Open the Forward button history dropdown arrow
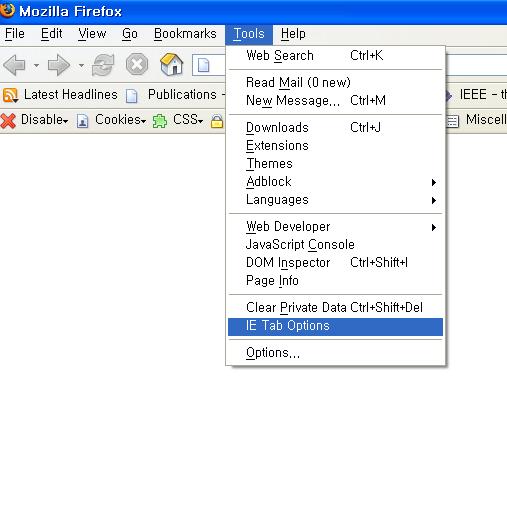Viewport: 507px width, 528px height. [x=81, y=65]
